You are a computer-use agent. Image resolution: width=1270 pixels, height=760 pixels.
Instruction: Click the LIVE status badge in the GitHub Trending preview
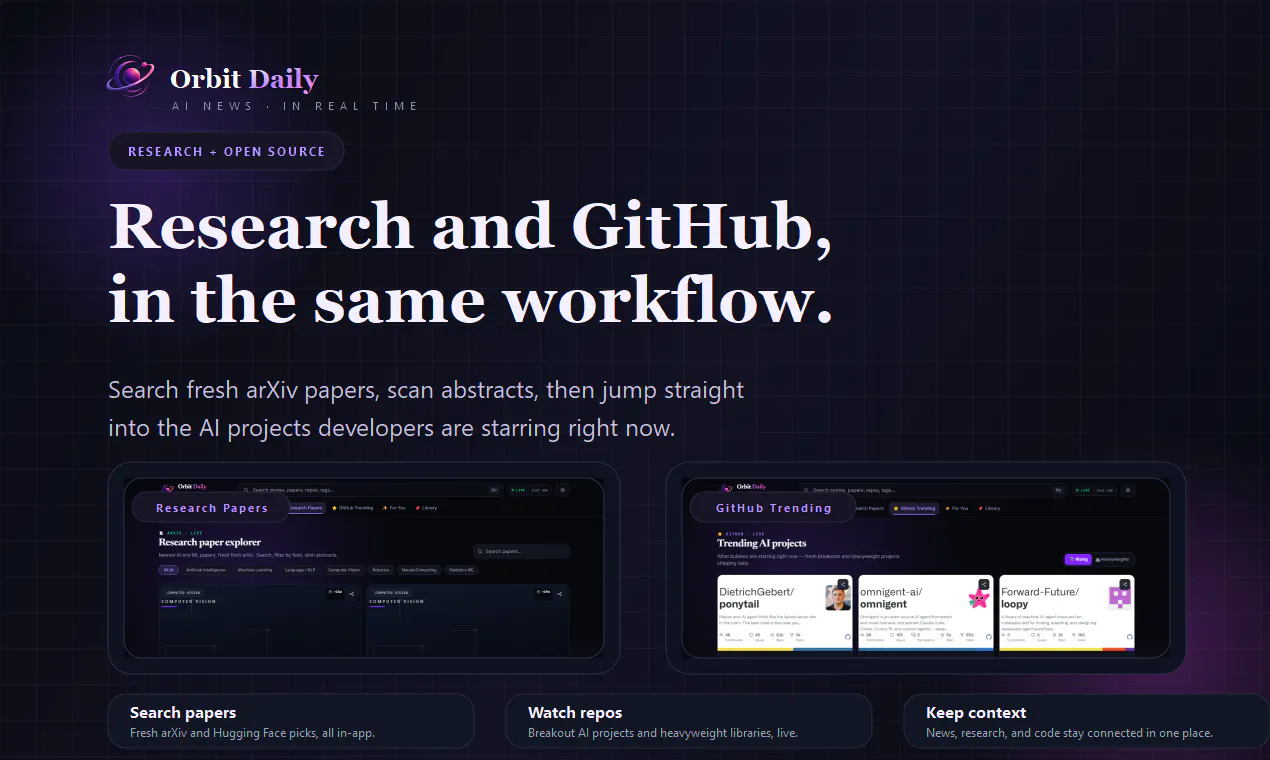point(1093,490)
